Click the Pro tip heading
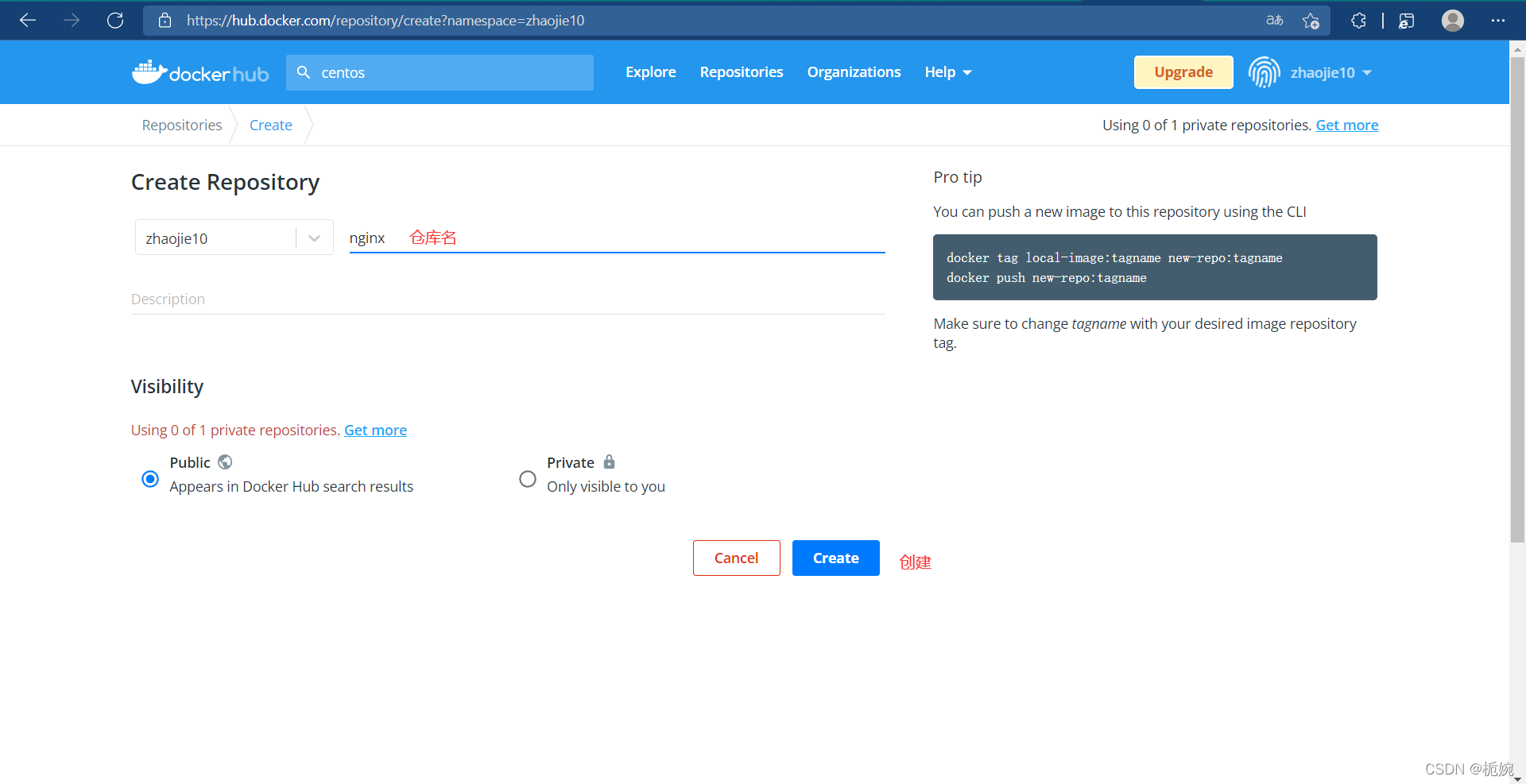 [958, 177]
